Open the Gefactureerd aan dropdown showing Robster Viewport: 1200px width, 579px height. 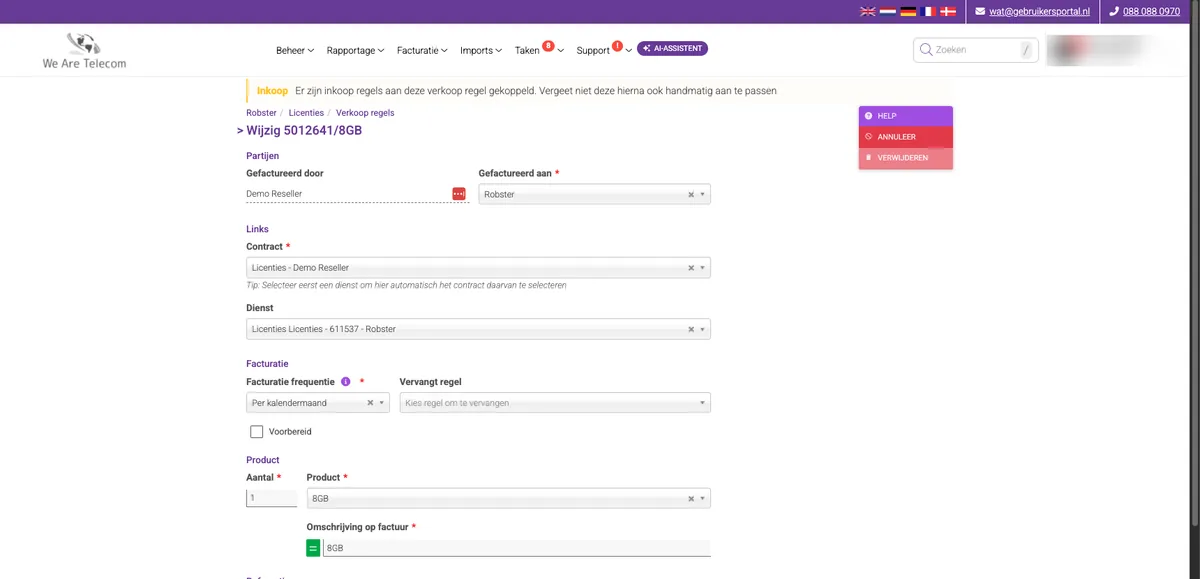tap(595, 194)
